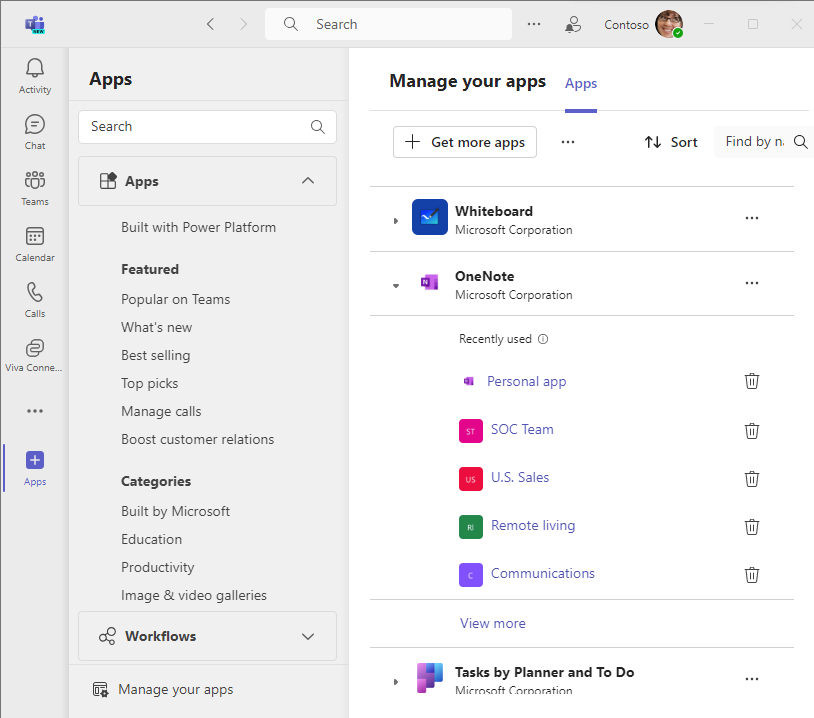
Task: Select the Apps tab in Manage your apps
Action: click(x=581, y=84)
